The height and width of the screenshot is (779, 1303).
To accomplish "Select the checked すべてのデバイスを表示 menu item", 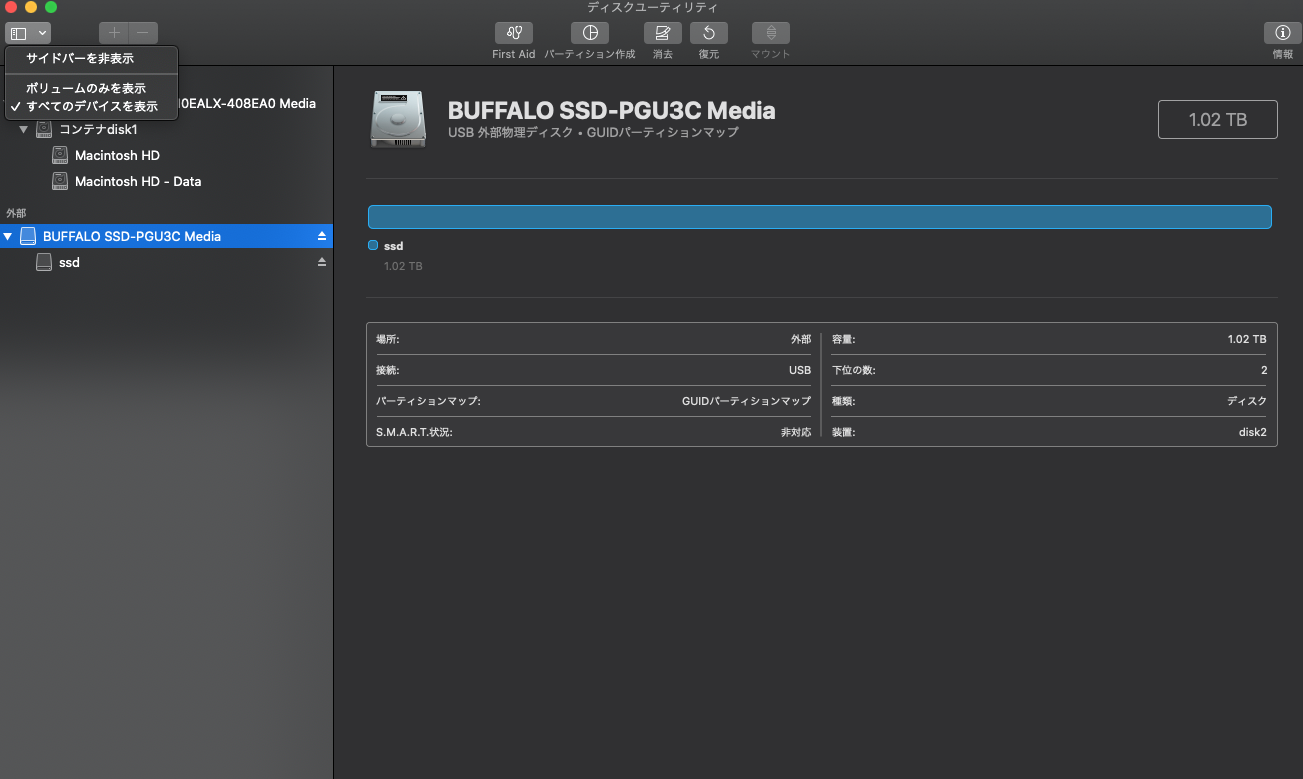I will (91, 106).
